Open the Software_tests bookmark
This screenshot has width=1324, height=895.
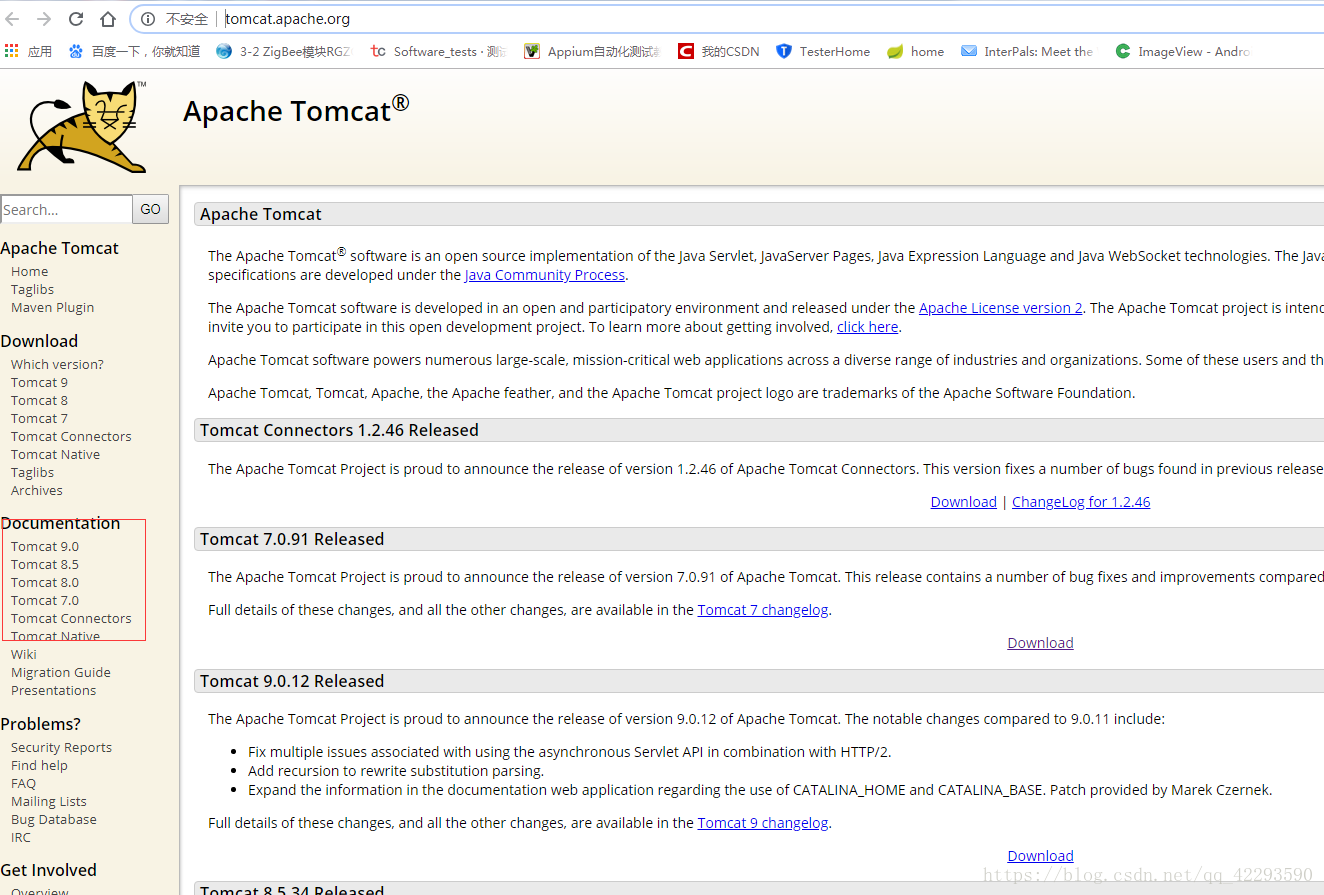coord(439,51)
